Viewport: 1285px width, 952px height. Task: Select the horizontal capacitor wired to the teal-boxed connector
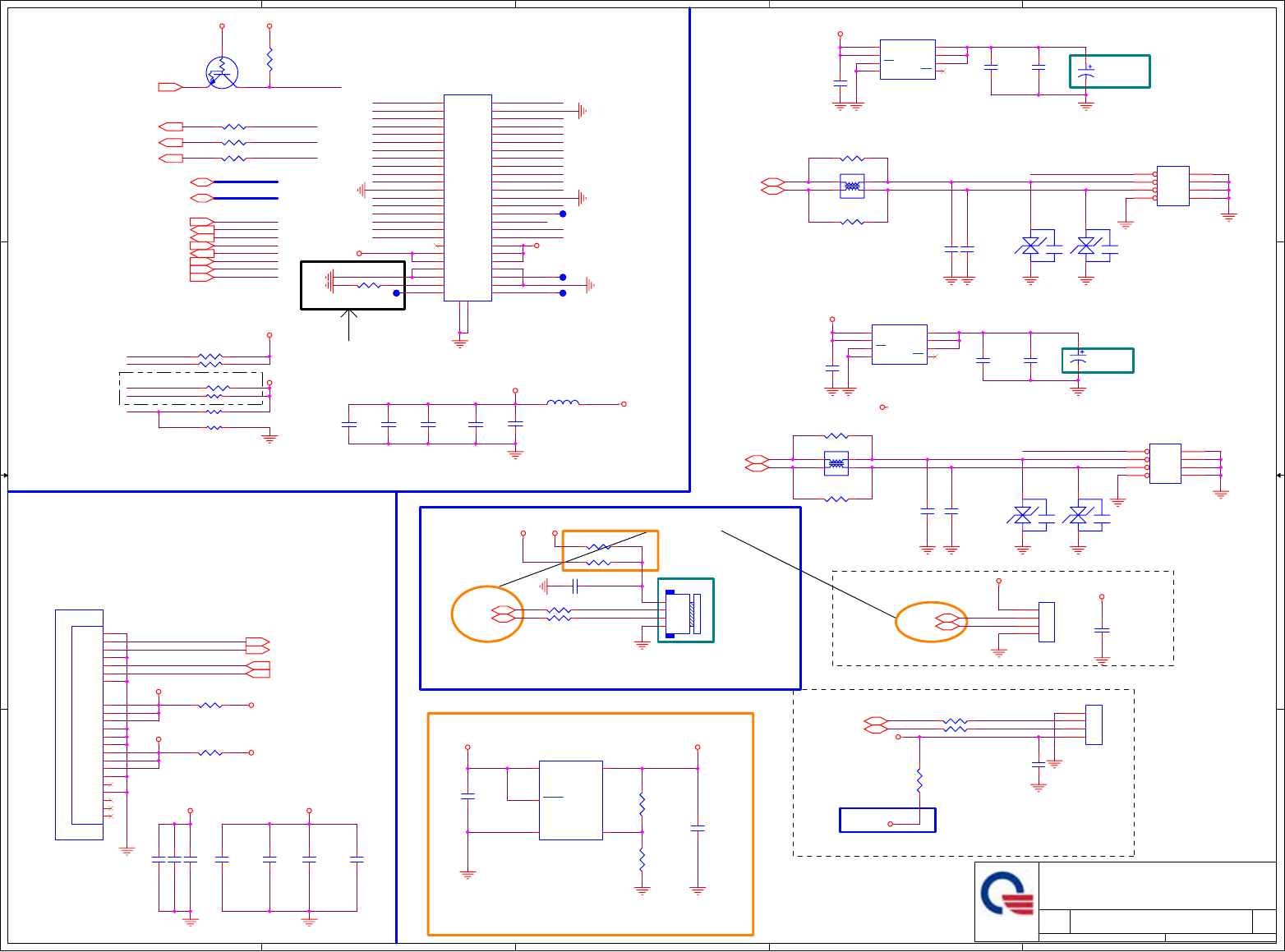(x=576, y=586)
